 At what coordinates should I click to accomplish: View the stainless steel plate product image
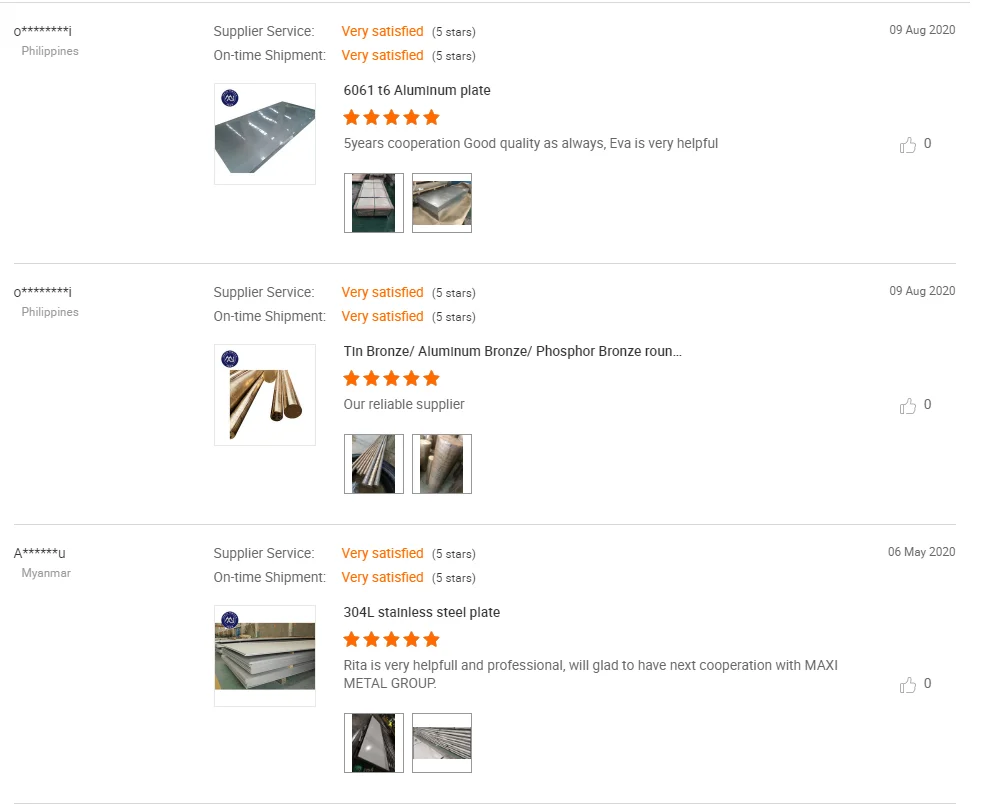click(265, 656)
